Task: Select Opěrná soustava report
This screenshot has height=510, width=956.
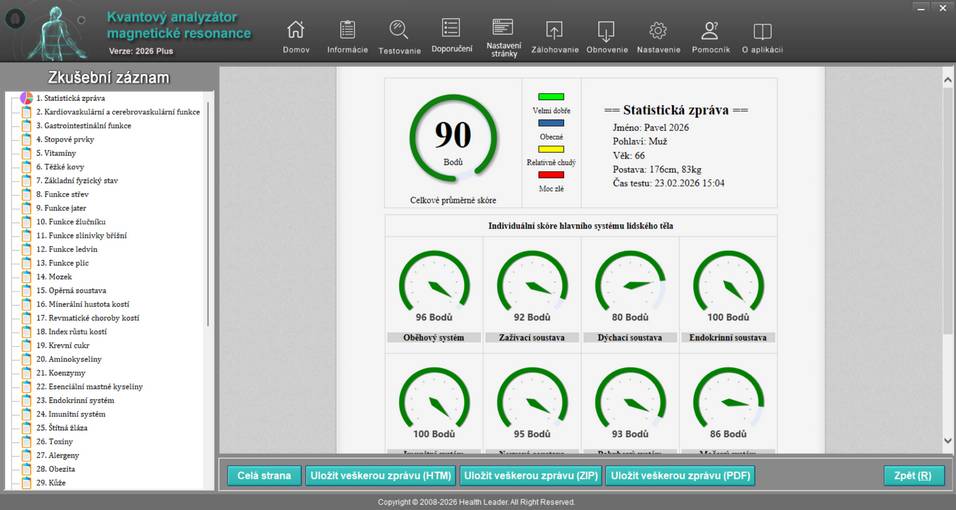Action: click(x=71, y=290)
